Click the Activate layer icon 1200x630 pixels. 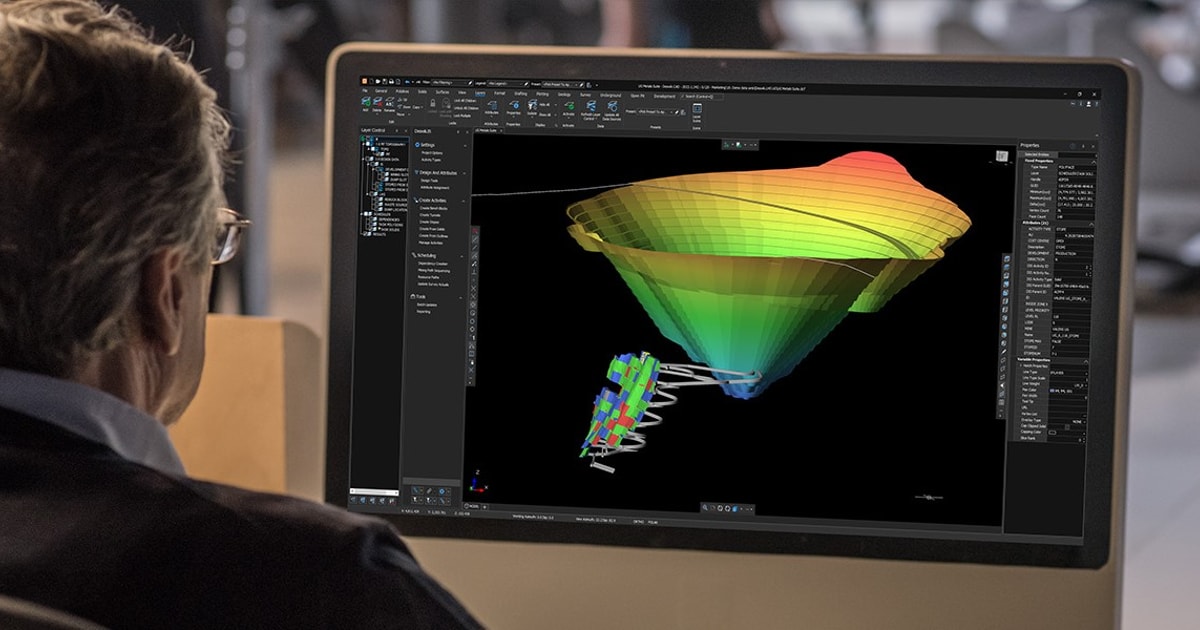pos(569,105)
